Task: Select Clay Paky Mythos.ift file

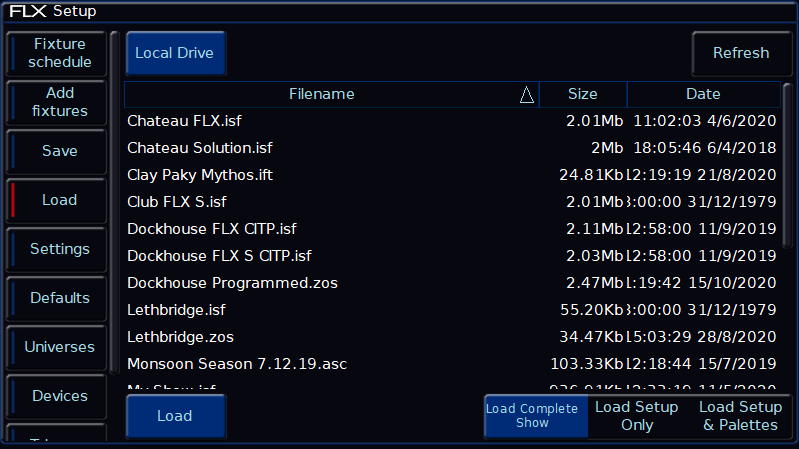Action: [x=451, y=175]
